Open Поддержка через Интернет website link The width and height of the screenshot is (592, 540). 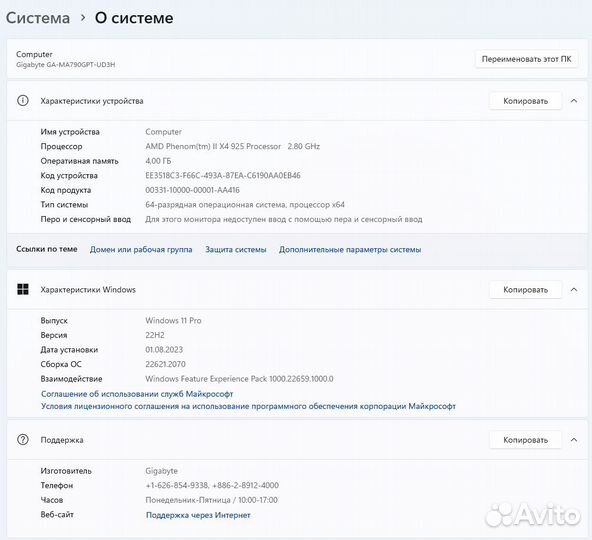coord(198,515)
